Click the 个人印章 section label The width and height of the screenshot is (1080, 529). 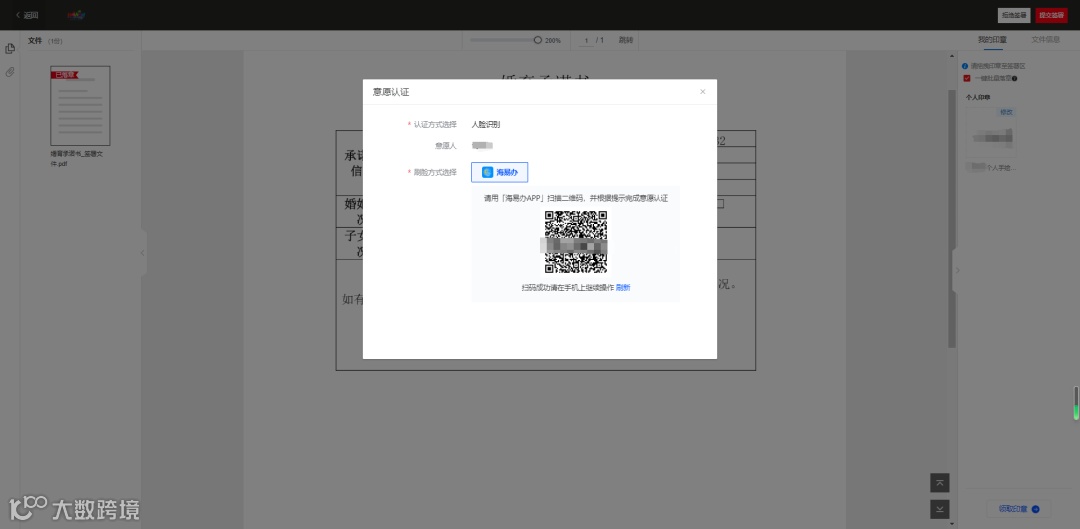pos(977,98)
